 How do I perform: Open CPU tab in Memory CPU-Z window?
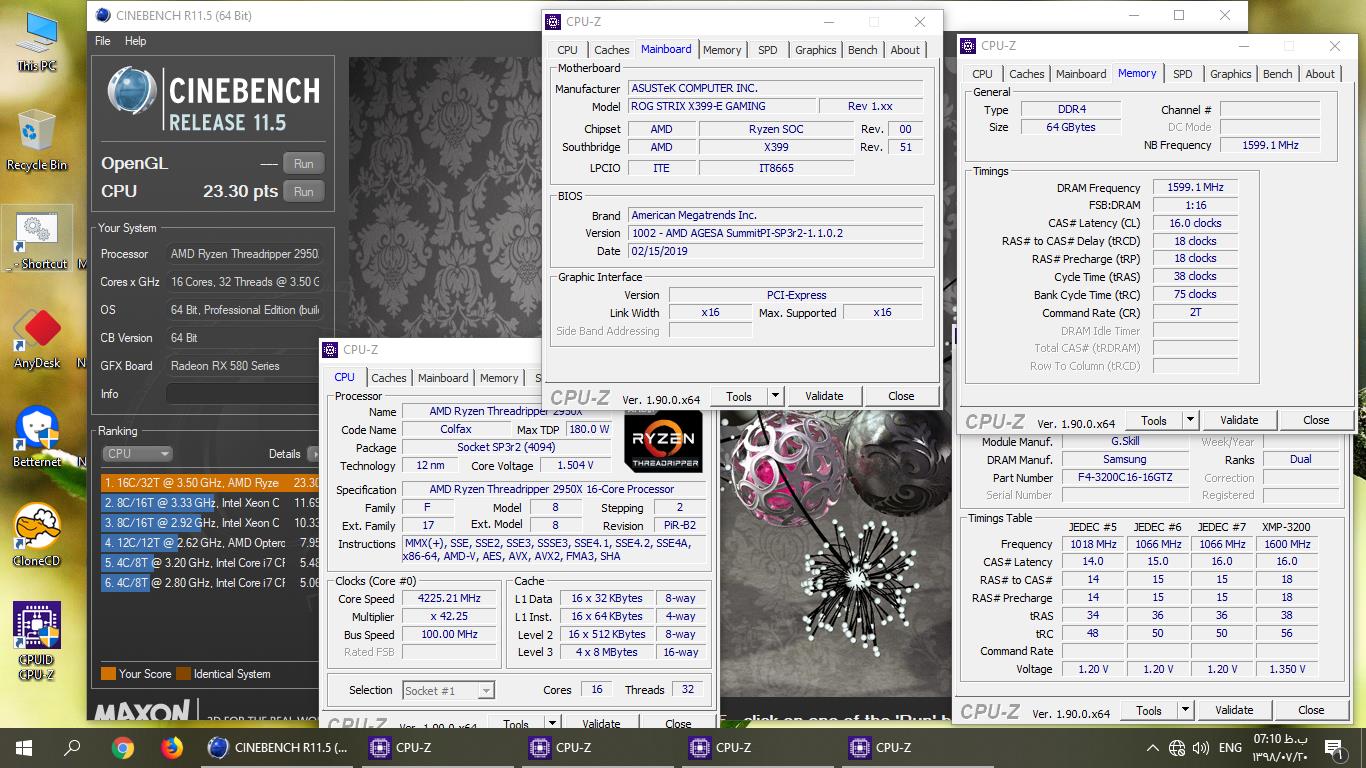(x=983, y=74)
